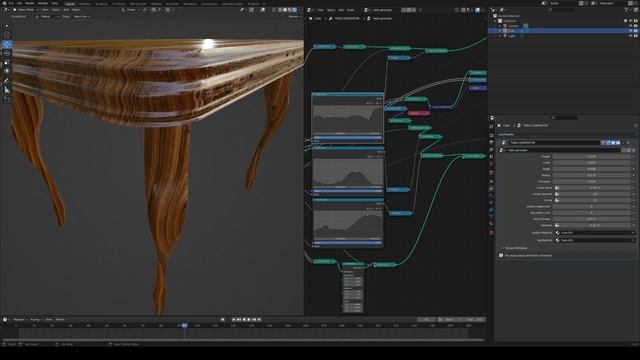640x360 pixels.
Task: Open the Material properties tab
Action: coord(491,223)
